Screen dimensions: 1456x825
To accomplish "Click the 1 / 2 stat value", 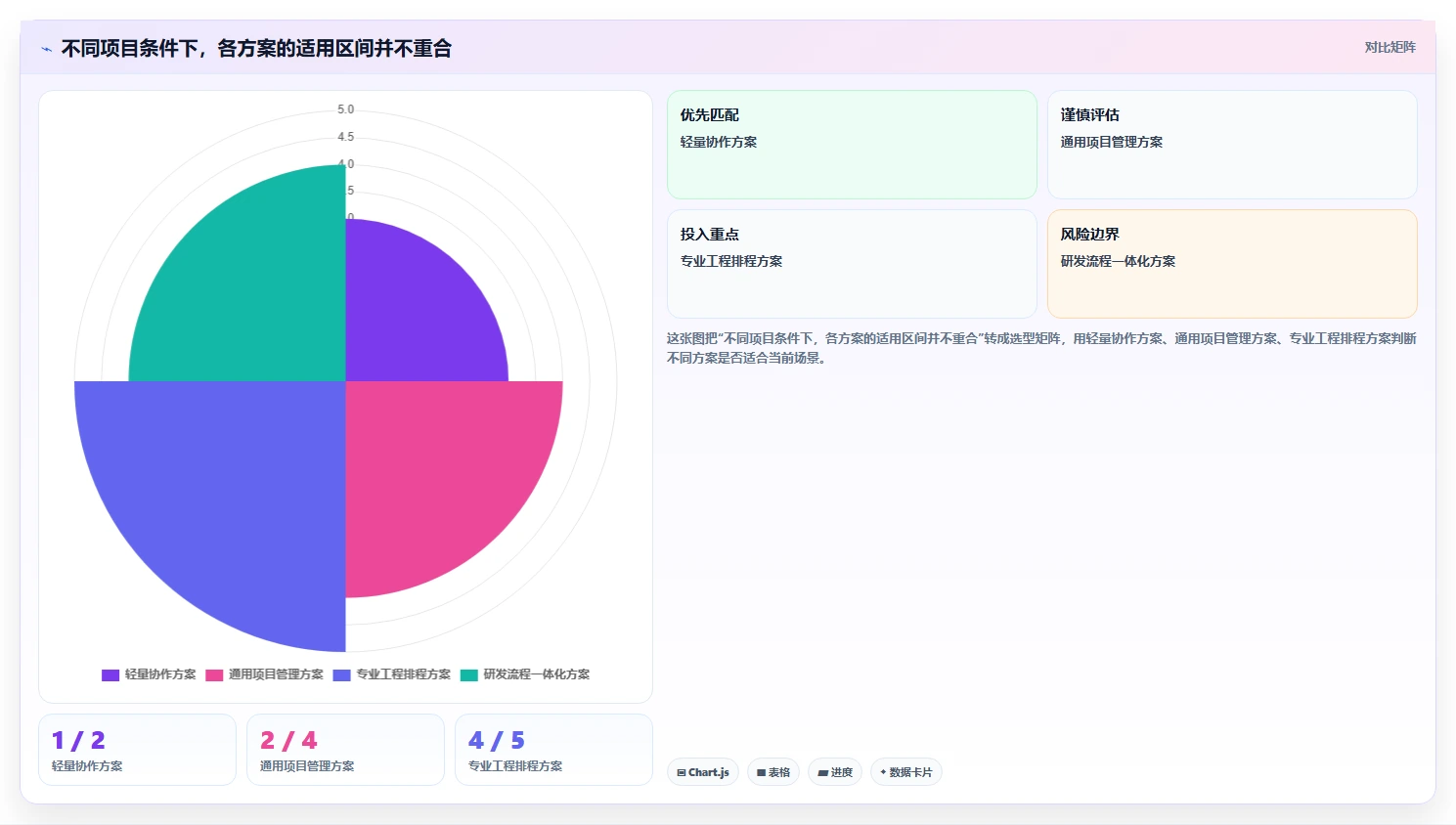I will 78,741.
